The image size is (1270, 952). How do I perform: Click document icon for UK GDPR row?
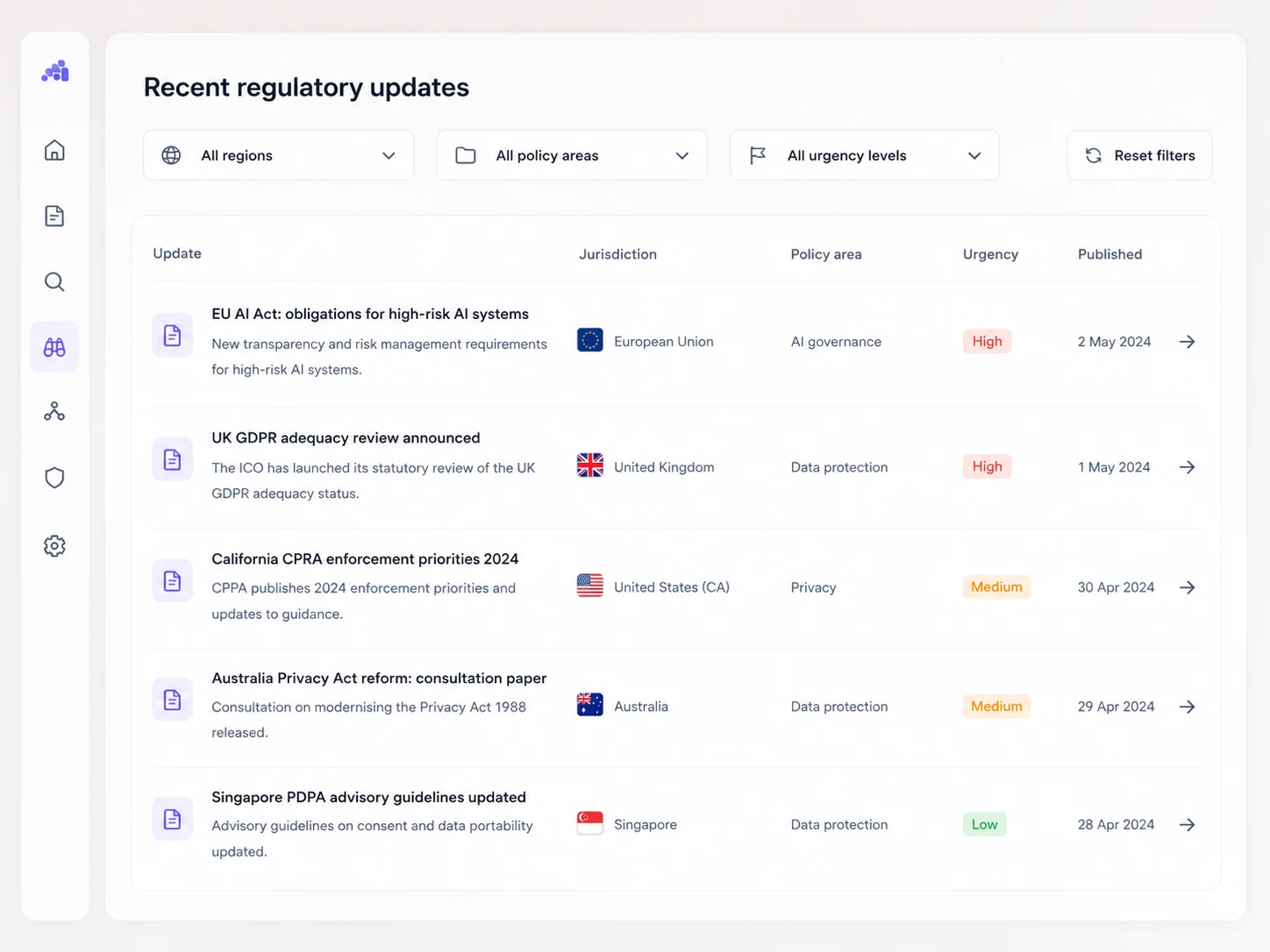(172, 459)
